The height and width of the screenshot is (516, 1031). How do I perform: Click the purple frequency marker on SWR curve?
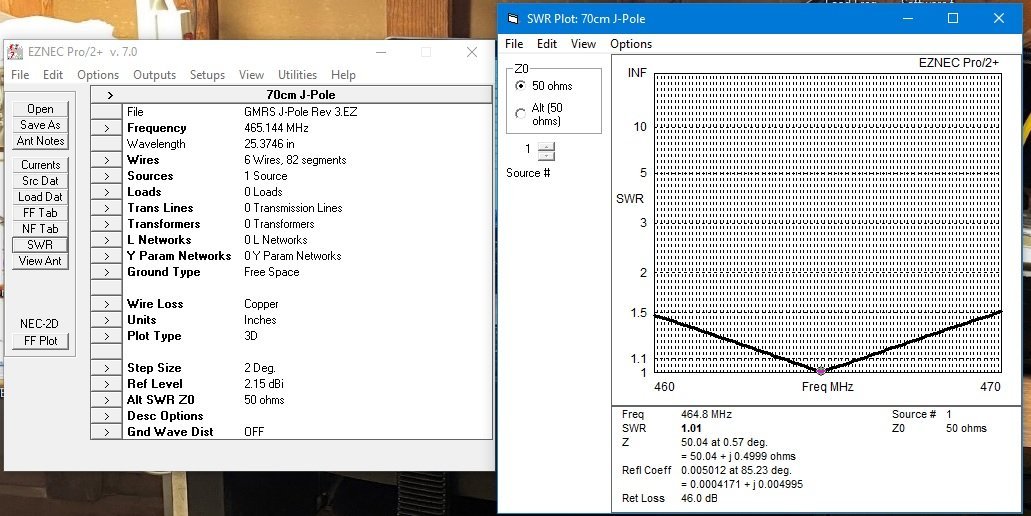coord(822,371)
